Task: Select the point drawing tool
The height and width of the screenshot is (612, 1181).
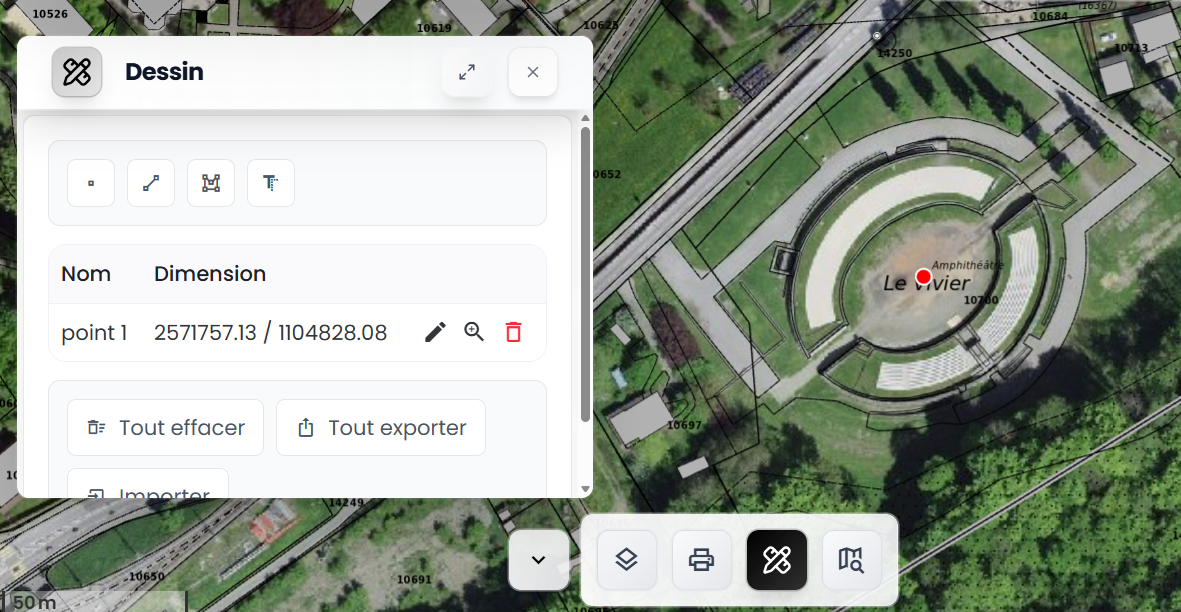Action: (x=91, y=183)
